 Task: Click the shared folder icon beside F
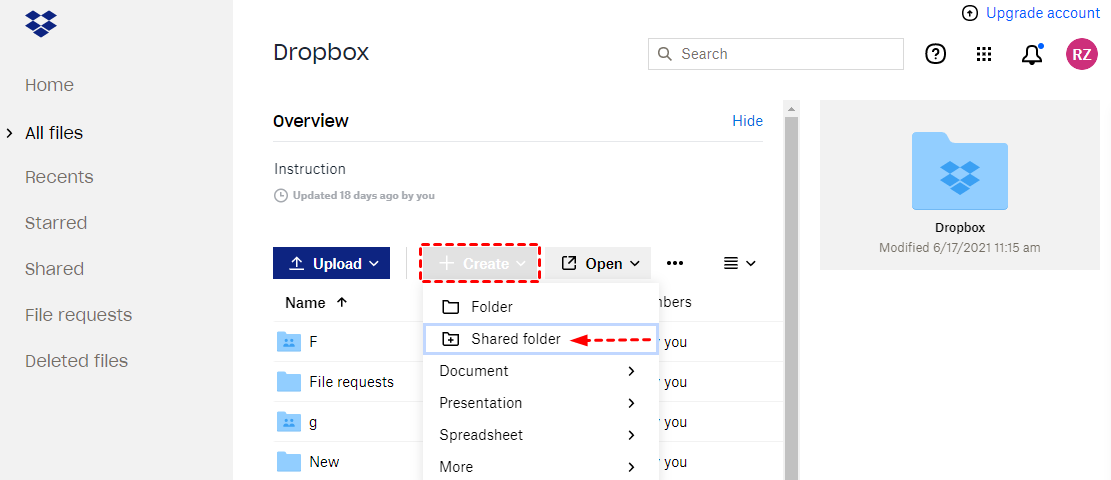click(289, 342)
